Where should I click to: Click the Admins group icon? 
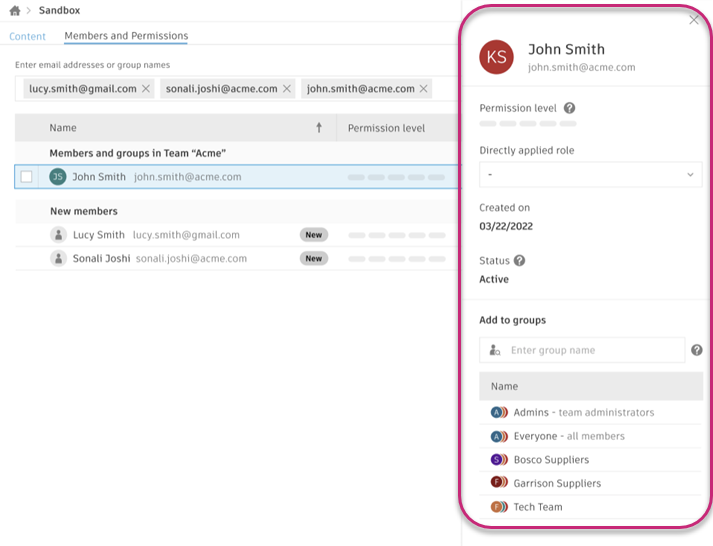click(499, 412)
